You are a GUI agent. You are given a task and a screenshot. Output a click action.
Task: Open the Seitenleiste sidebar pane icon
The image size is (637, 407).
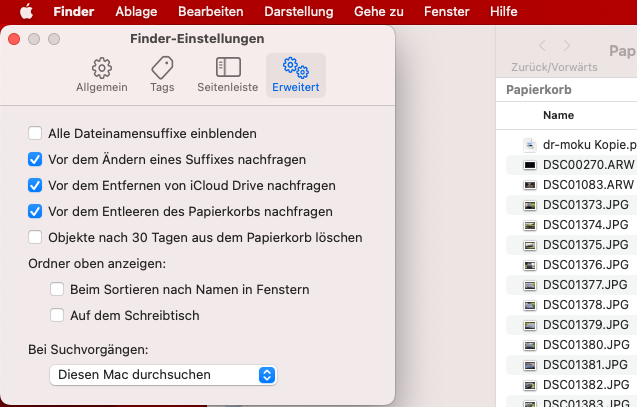pyautogui.click(x=228, y=67)
